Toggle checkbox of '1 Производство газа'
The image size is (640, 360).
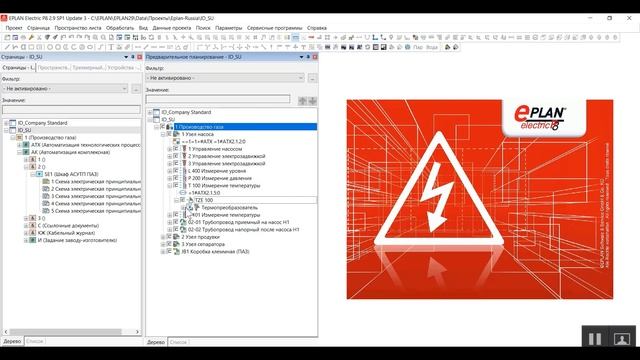(x=163, y=127)
